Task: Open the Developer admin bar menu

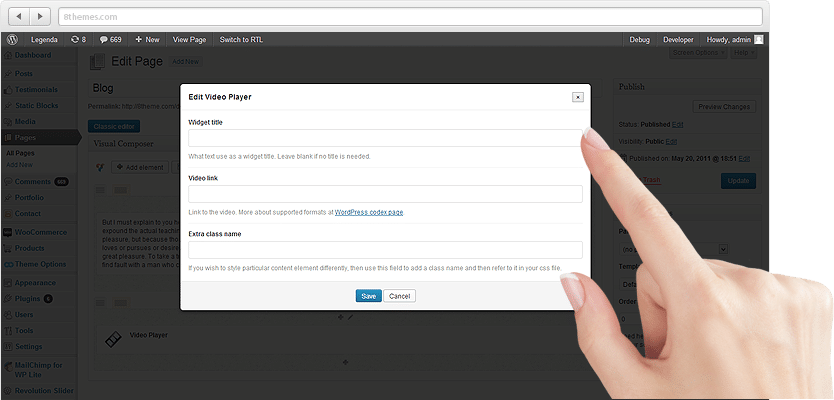Action: [x=678, y=39]
